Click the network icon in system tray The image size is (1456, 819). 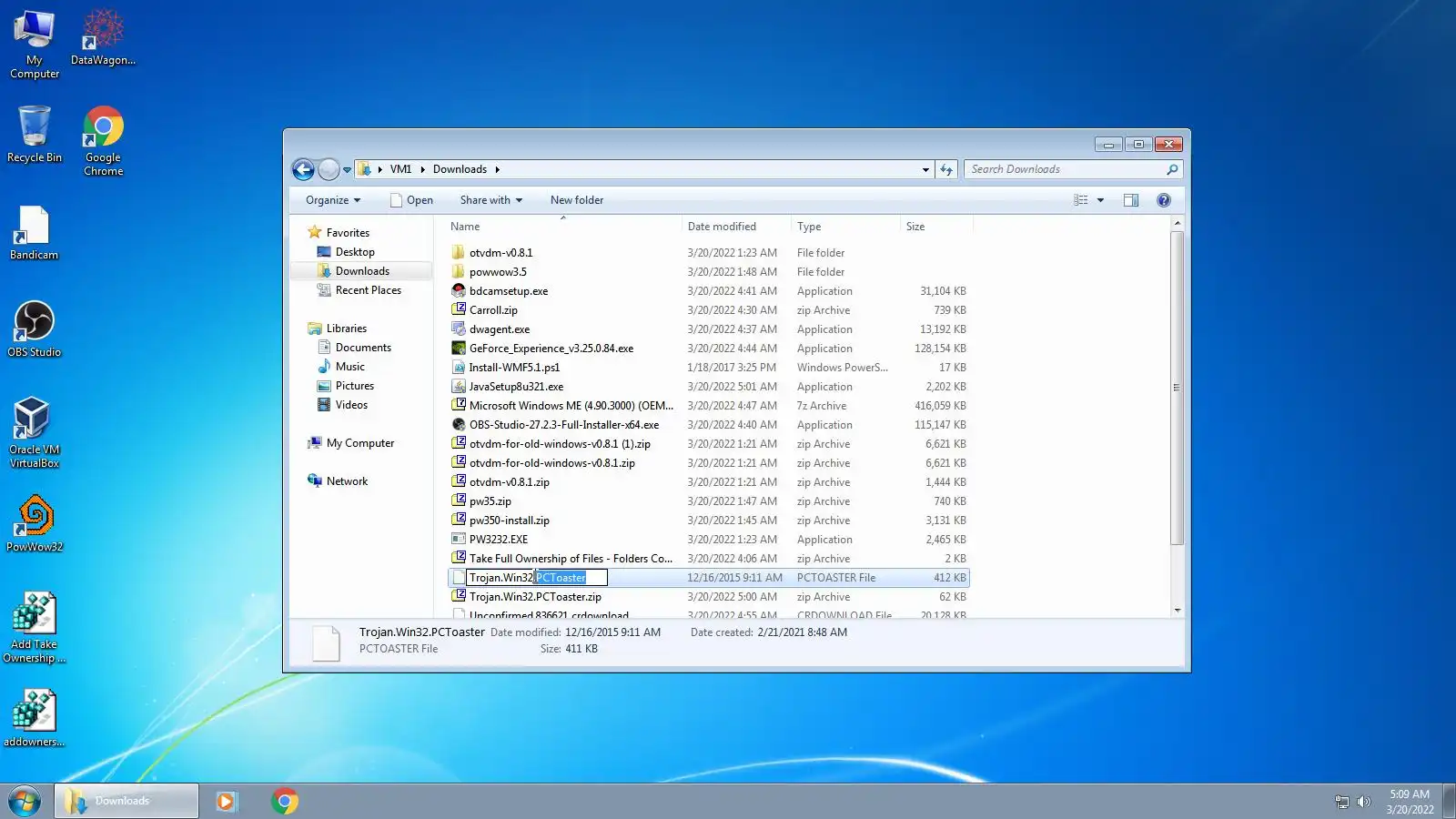coord(1341,802)
